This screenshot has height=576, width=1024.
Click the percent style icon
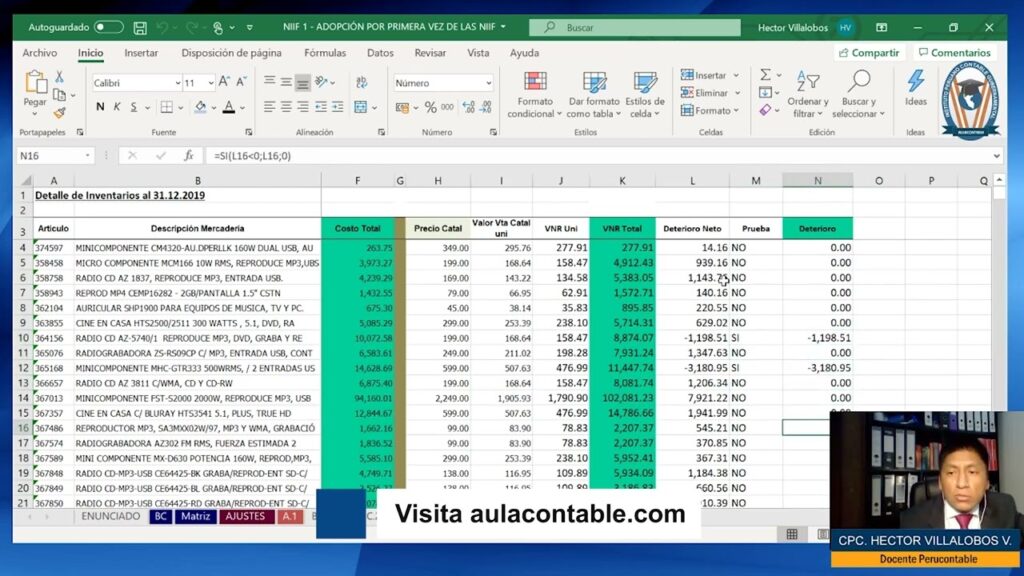pos(431,107)
